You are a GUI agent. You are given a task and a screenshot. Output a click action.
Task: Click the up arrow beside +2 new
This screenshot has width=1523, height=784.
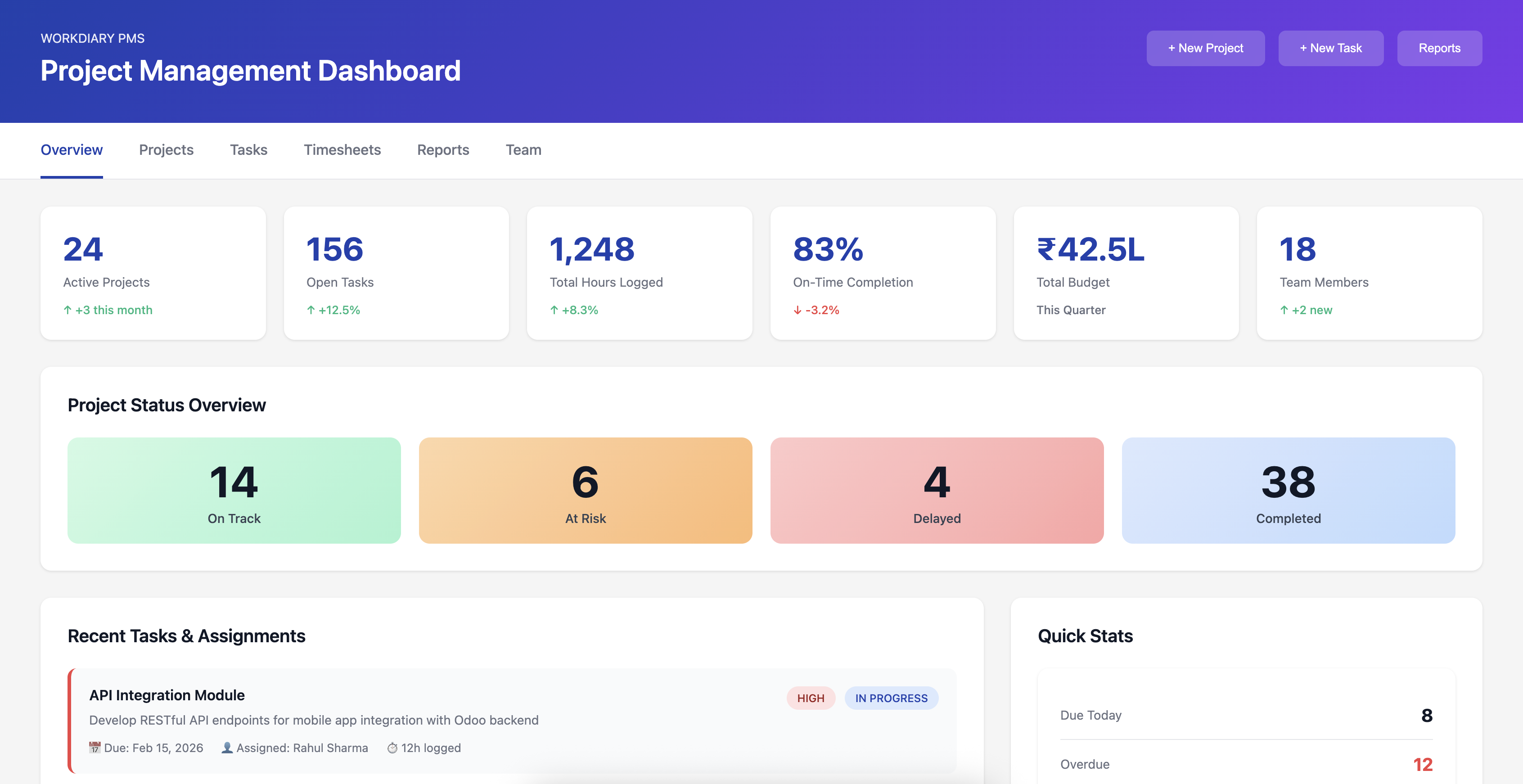click(1284, 310)
